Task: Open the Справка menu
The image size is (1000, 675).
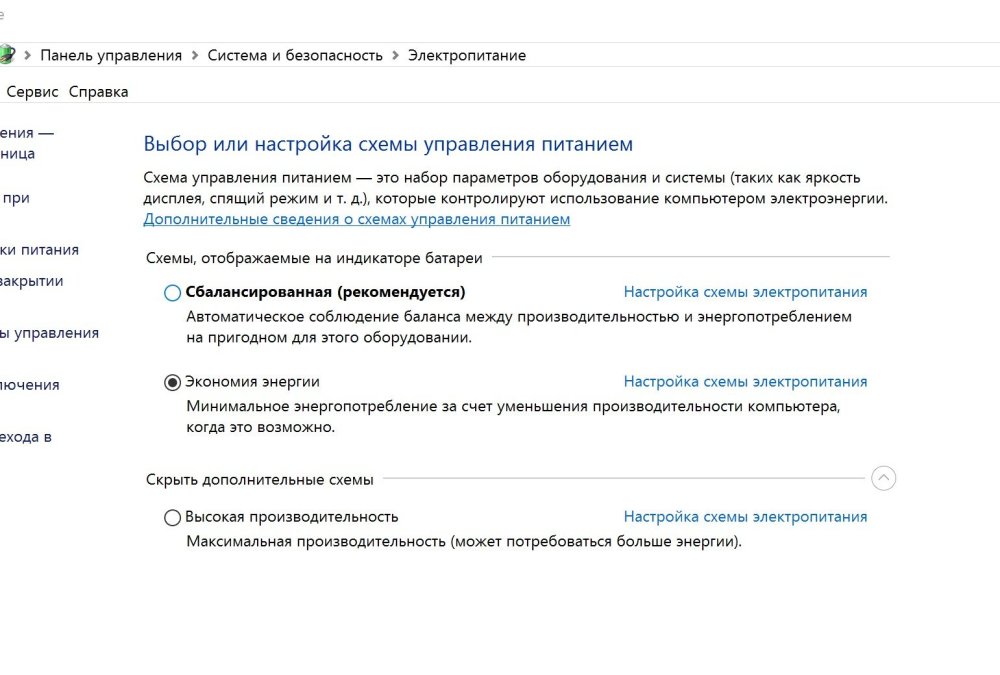Action: 97,91
